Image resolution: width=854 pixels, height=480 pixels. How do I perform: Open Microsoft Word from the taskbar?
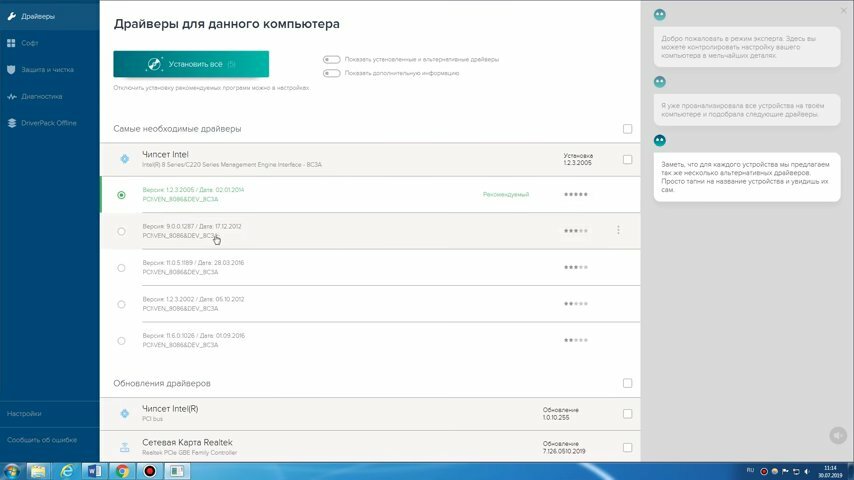[x=94, y=471]
